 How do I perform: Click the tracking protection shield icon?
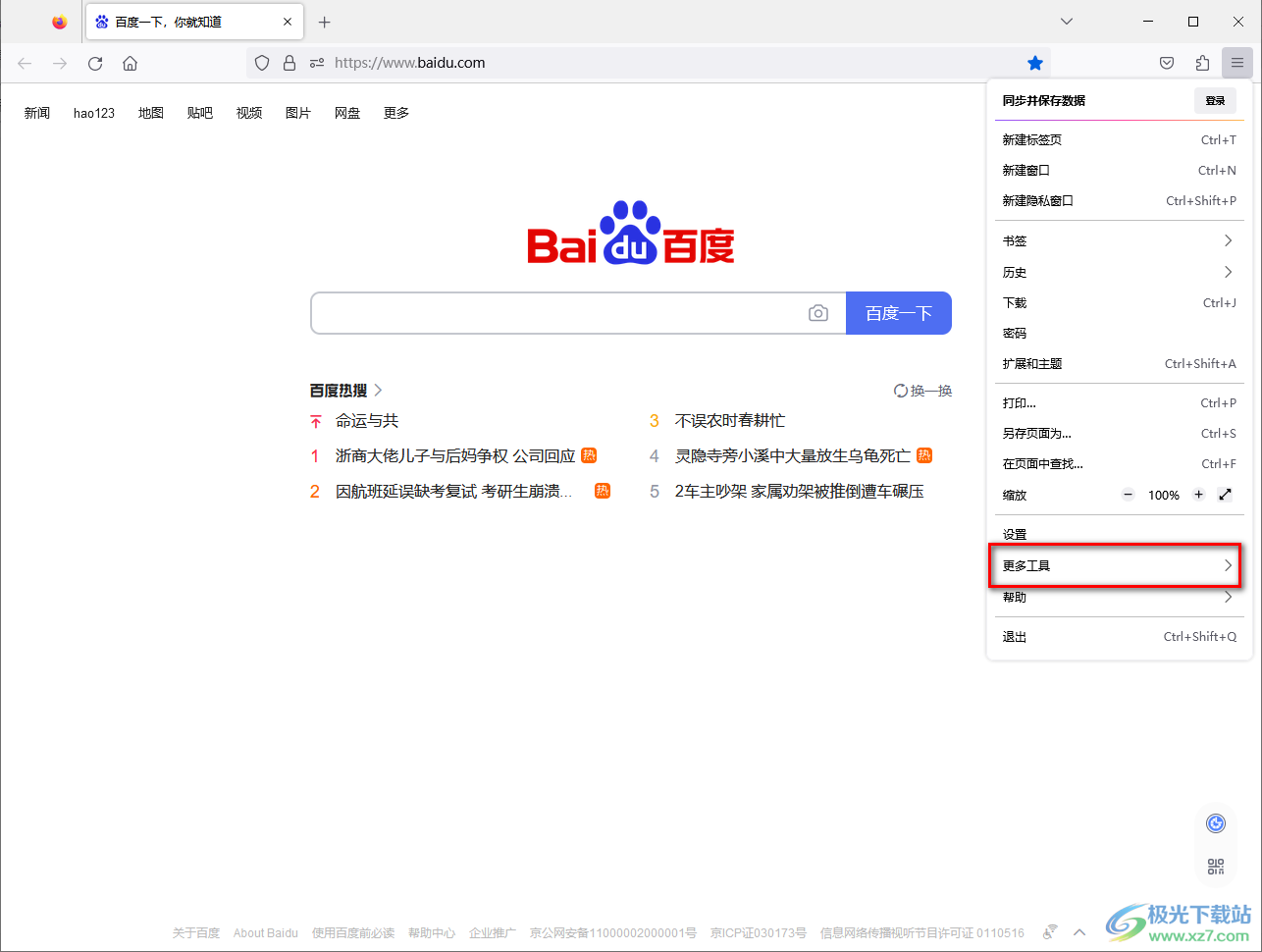262,63
